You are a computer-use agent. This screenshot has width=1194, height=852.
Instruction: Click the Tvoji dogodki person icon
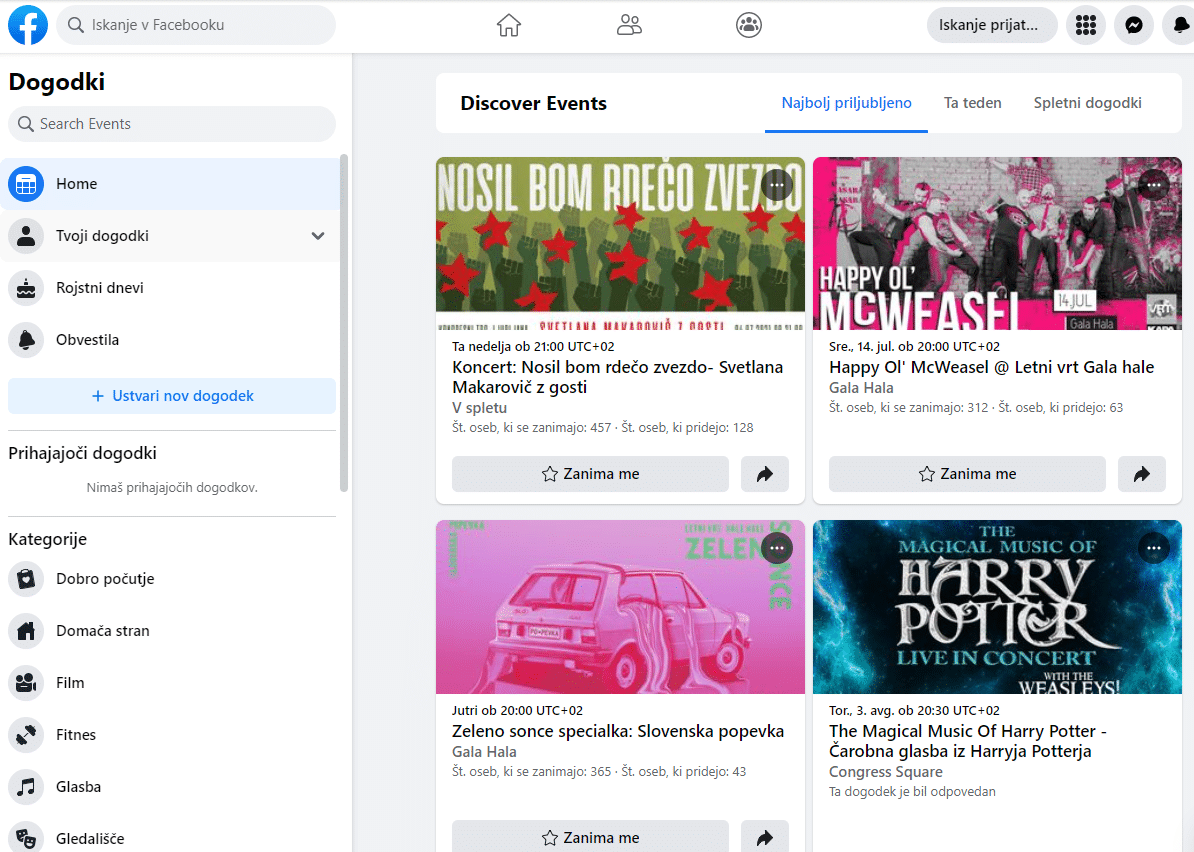click(26, 236)
